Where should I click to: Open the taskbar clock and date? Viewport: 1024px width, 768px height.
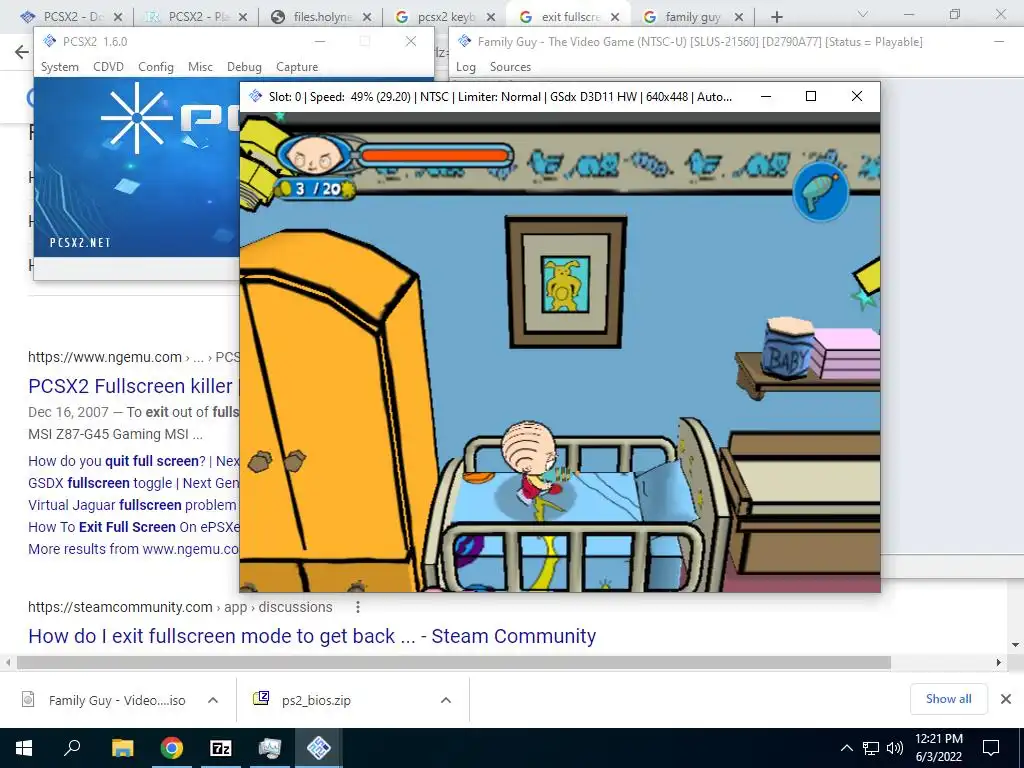click(938, 748)
